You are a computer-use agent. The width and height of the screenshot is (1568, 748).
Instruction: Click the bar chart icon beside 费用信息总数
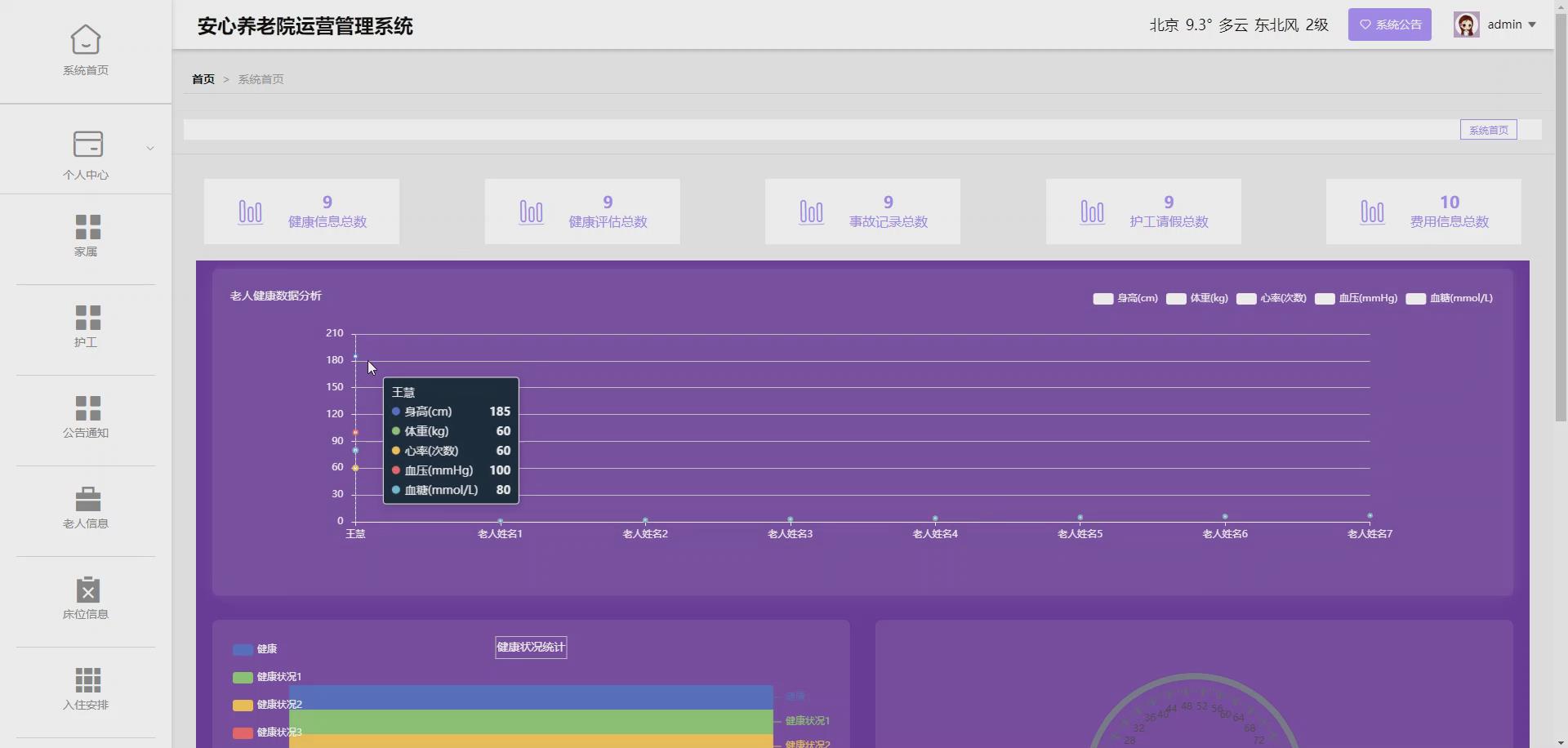point(1373,212)
